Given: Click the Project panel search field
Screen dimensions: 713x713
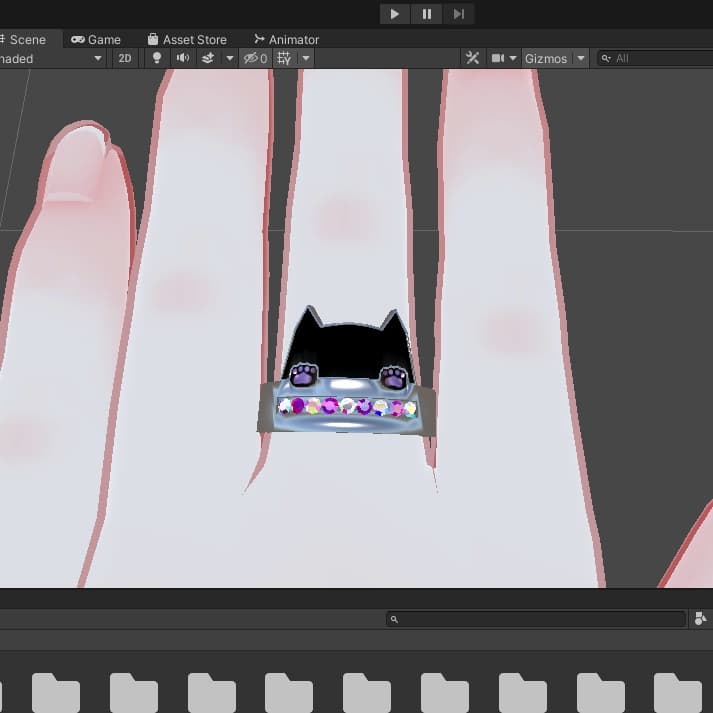Looking at the screenshot, I should coord(538,620).
